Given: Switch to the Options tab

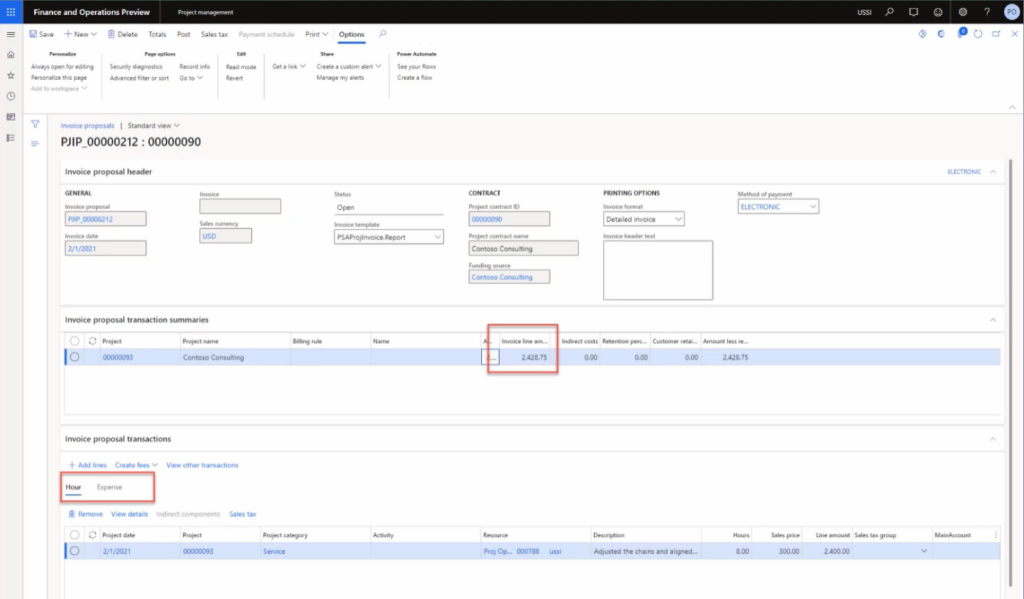Looking at the screenshot, I should coord(351,34).
